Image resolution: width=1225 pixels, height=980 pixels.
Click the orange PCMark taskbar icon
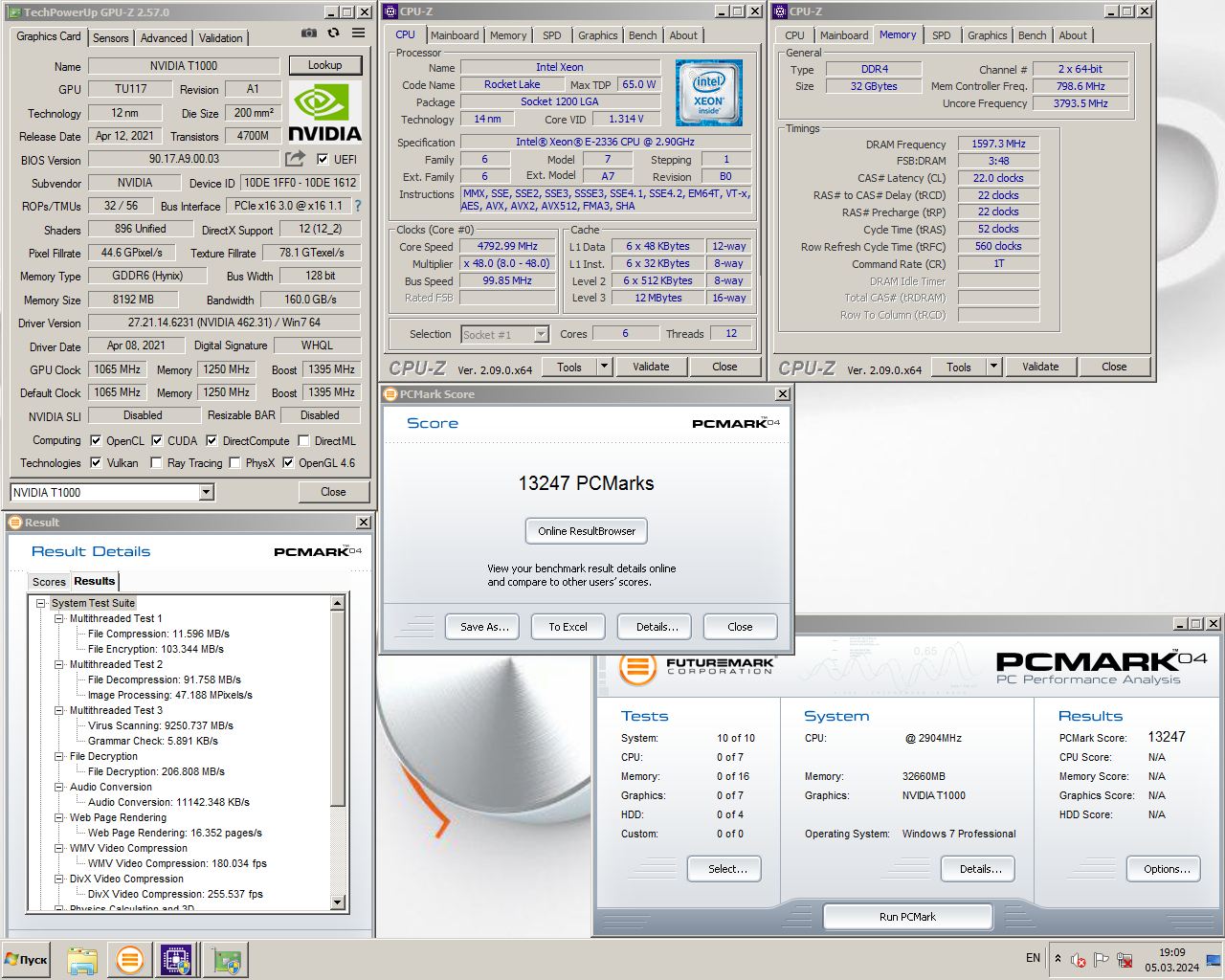click(130, 960)
